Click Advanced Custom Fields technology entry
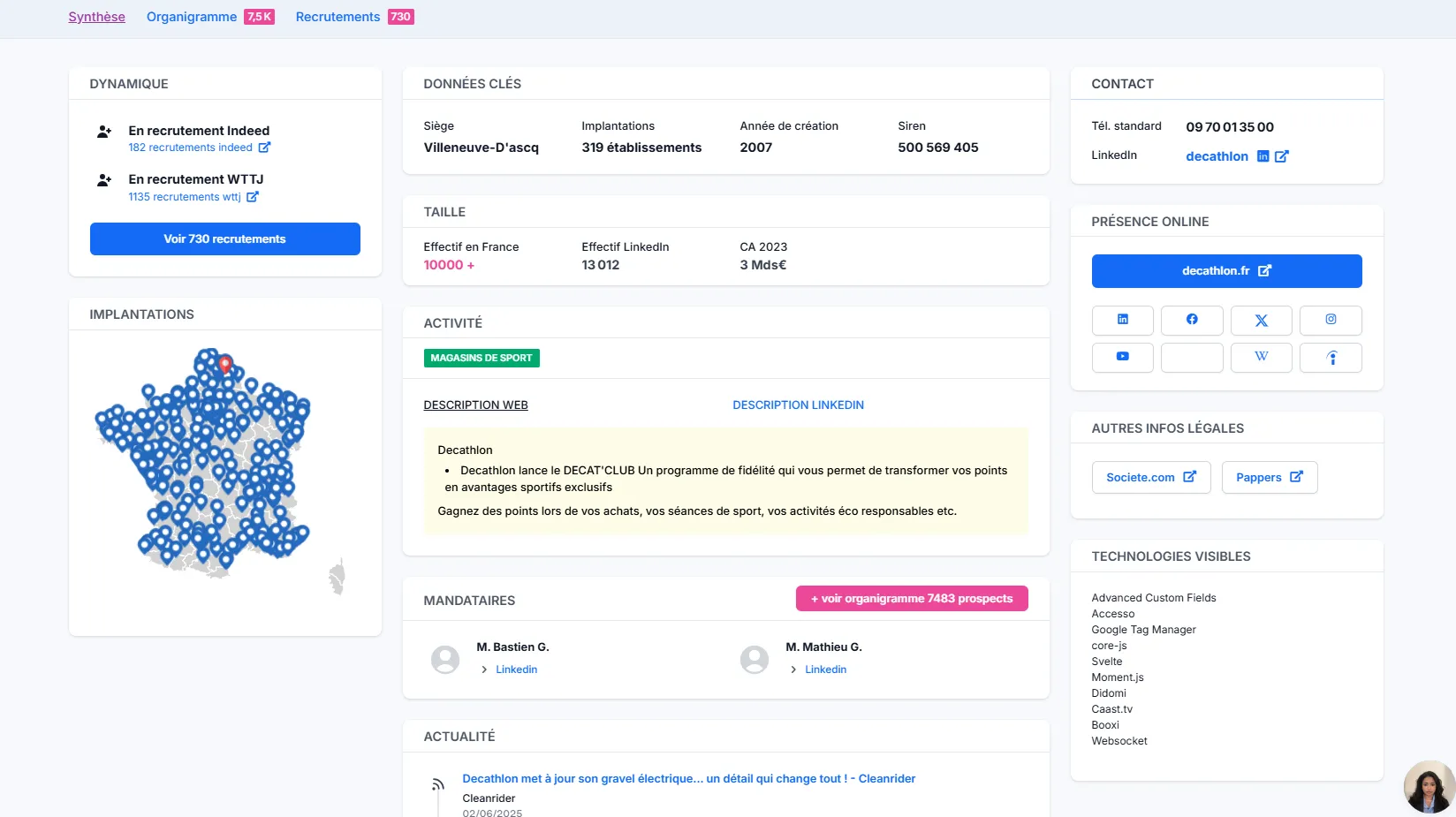Screen dimensions: 1456x817 [1153, 598]
